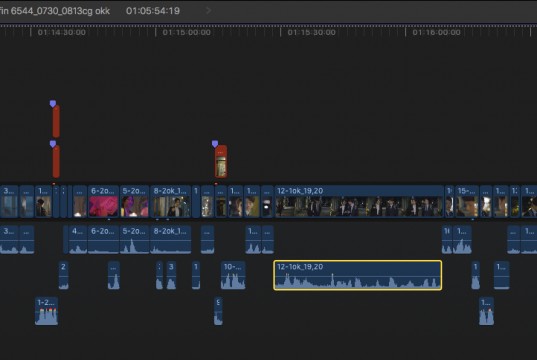Click the blue marker on the thumbnail clip
Screen dimensions: 537x360
tap(215, 144)
